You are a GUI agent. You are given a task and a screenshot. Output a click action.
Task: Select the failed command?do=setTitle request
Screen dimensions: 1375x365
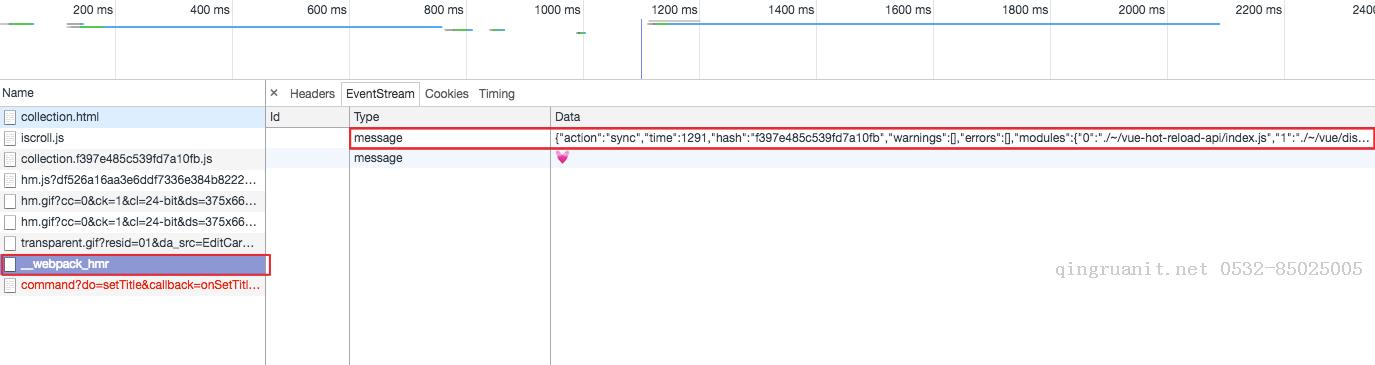132,285
